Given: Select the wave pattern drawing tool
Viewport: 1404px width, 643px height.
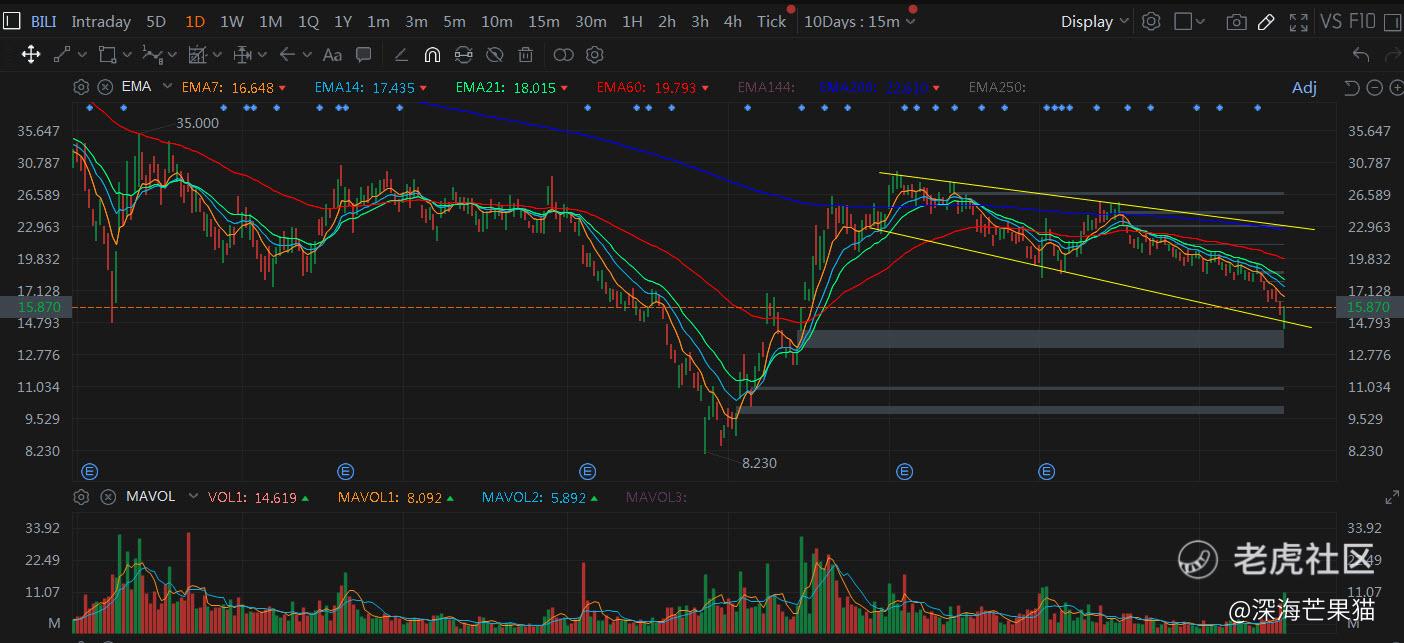Looking at the screenshot, I should tap(153, 55).
